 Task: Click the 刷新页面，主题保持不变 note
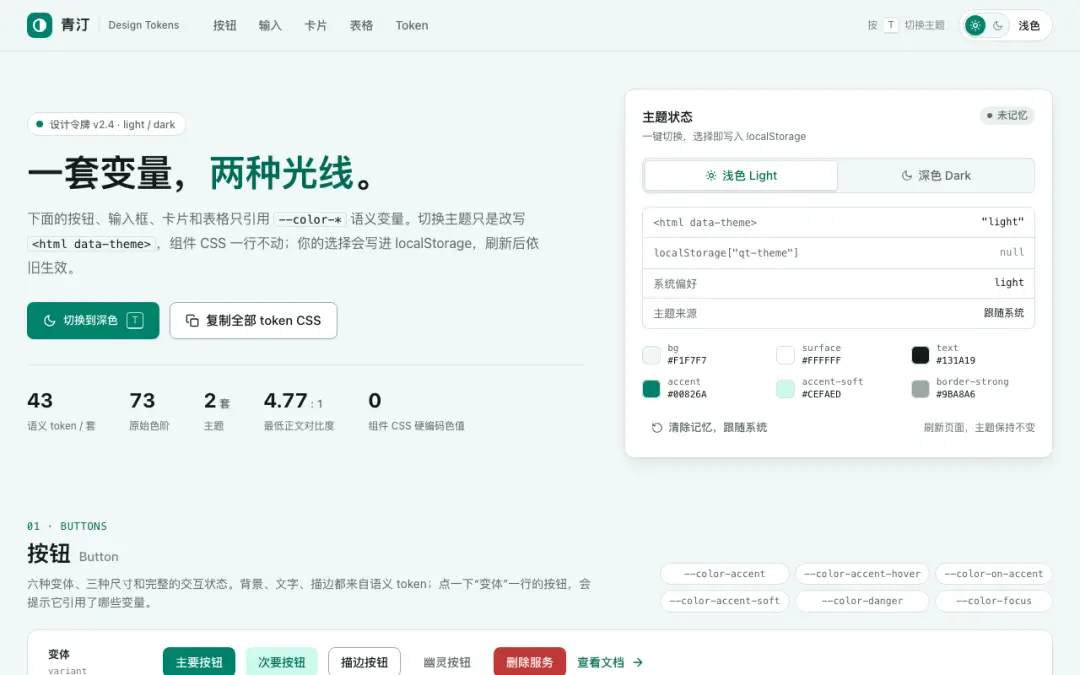point(979,428)
